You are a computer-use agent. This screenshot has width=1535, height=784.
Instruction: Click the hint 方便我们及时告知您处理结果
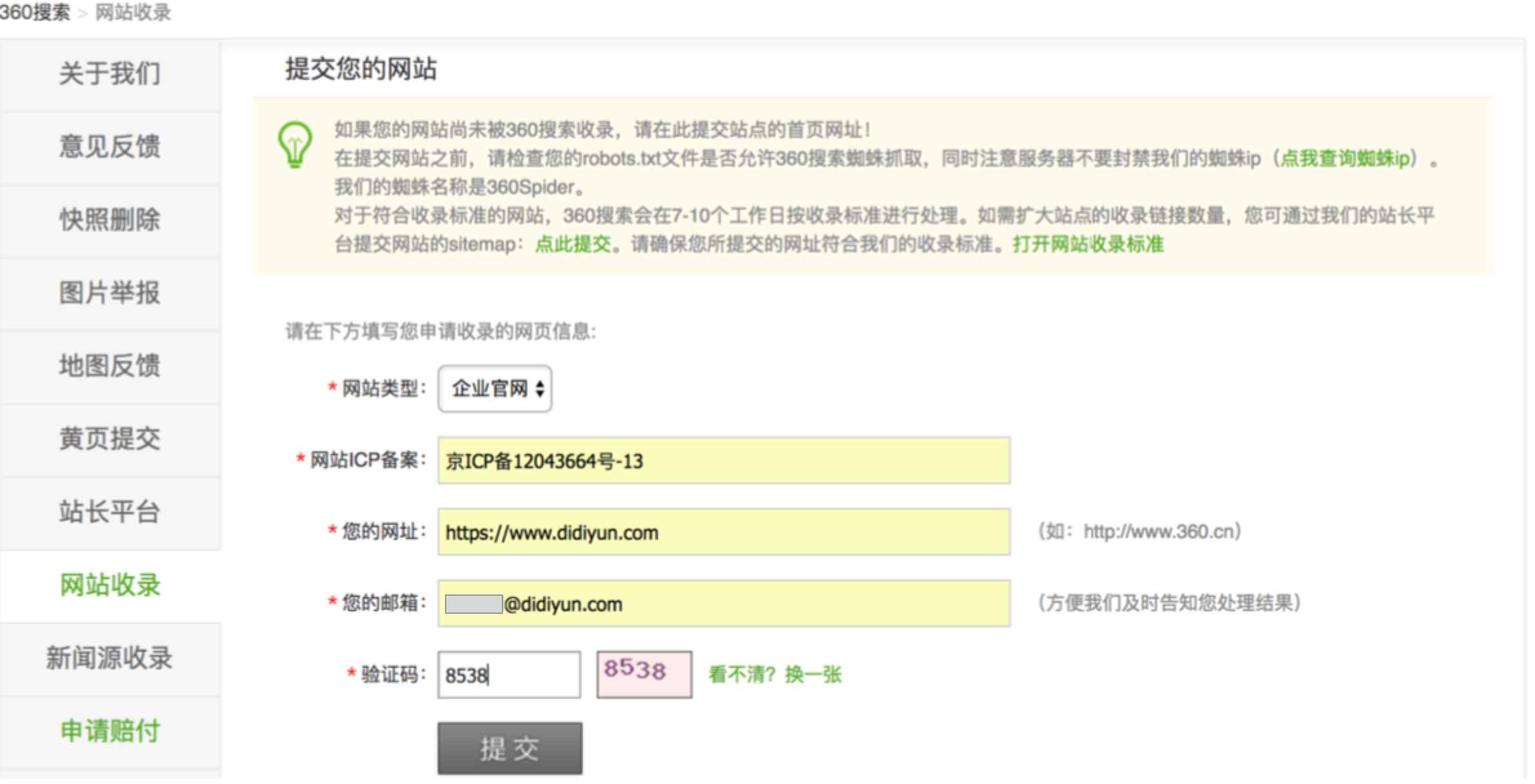tap(1169, 604)
